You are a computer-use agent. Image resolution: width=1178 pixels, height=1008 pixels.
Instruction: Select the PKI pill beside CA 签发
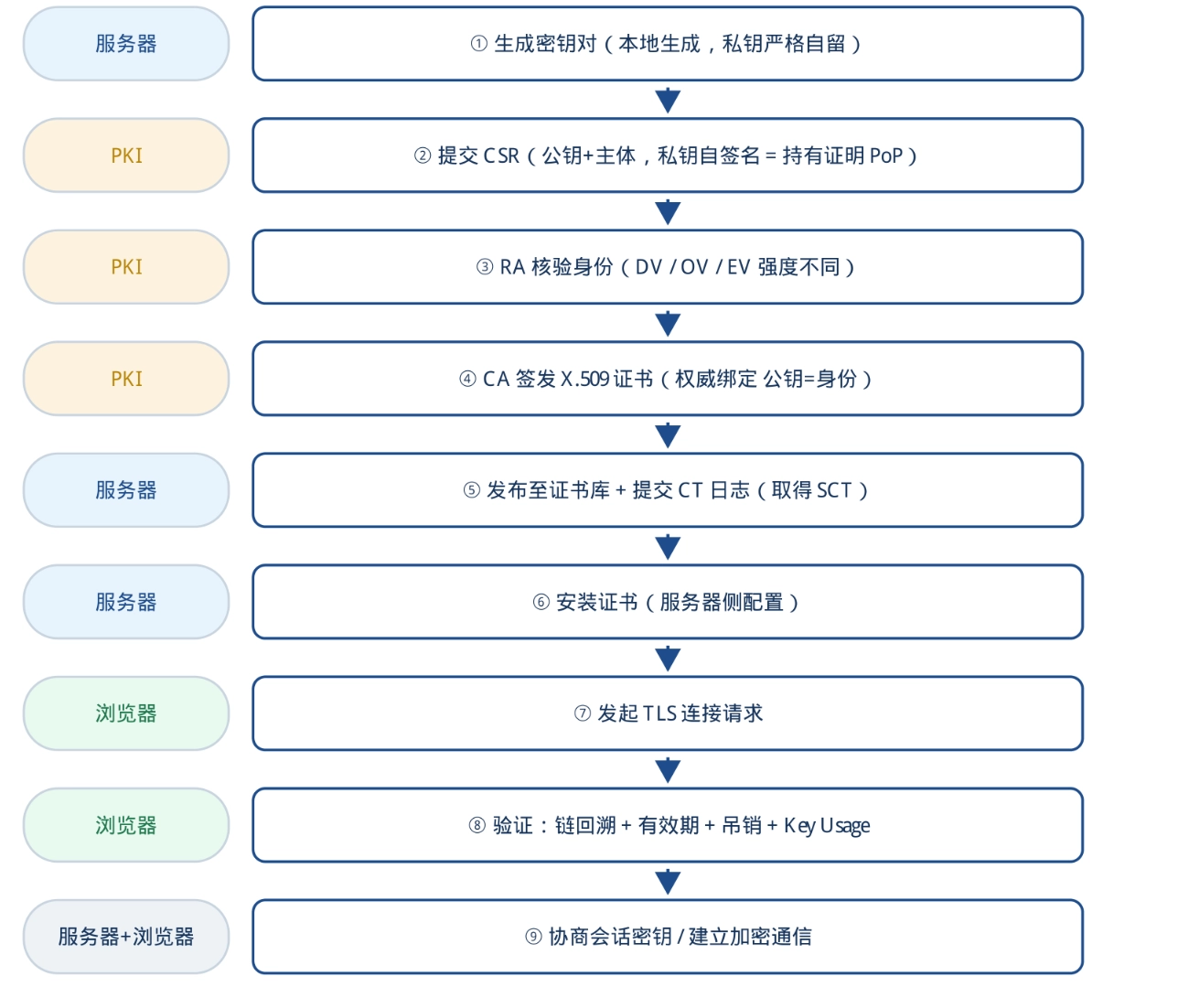[126, 379]
